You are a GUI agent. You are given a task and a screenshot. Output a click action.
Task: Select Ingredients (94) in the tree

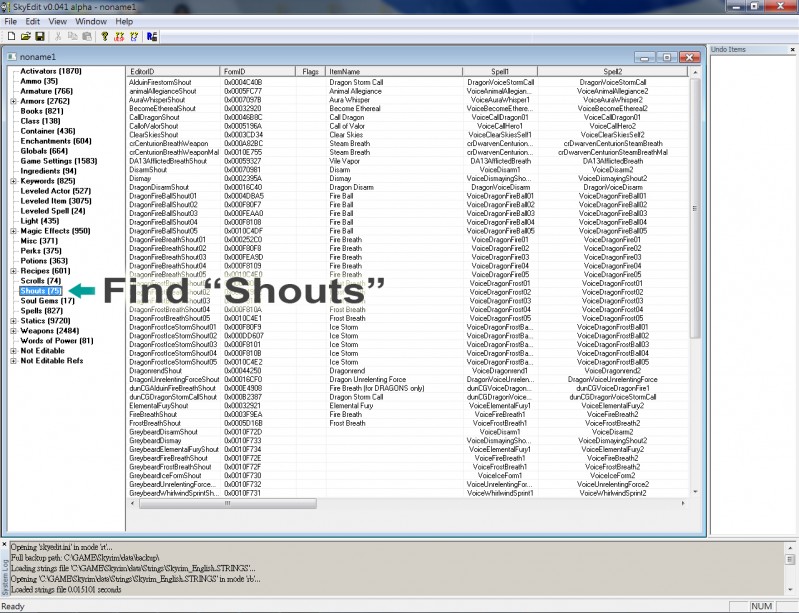tap(48, 171)
